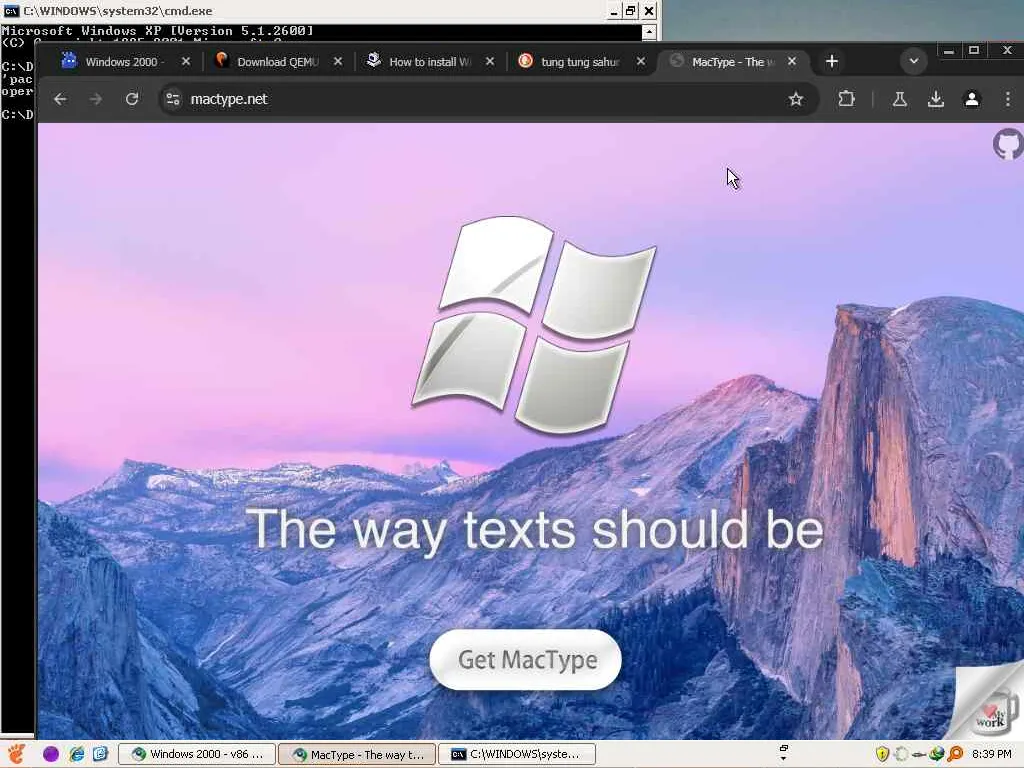Switch to Windows 2000 - v86 taskbar button

click(x=197, y=754)
